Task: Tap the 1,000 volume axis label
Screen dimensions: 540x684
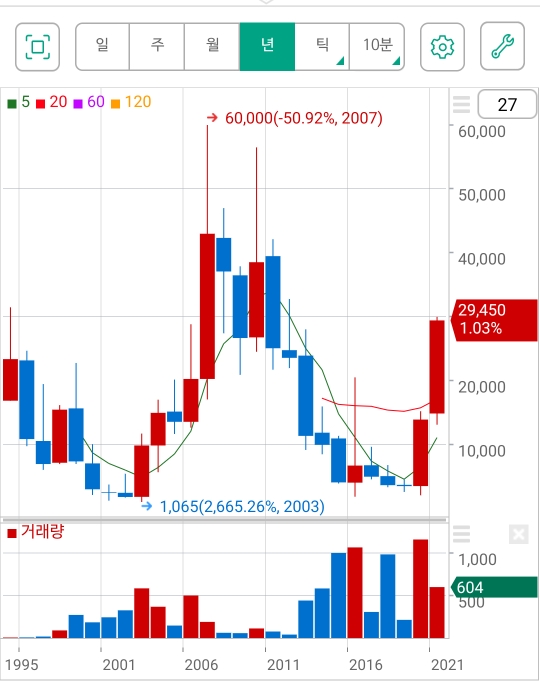Action: click(477, 559)
